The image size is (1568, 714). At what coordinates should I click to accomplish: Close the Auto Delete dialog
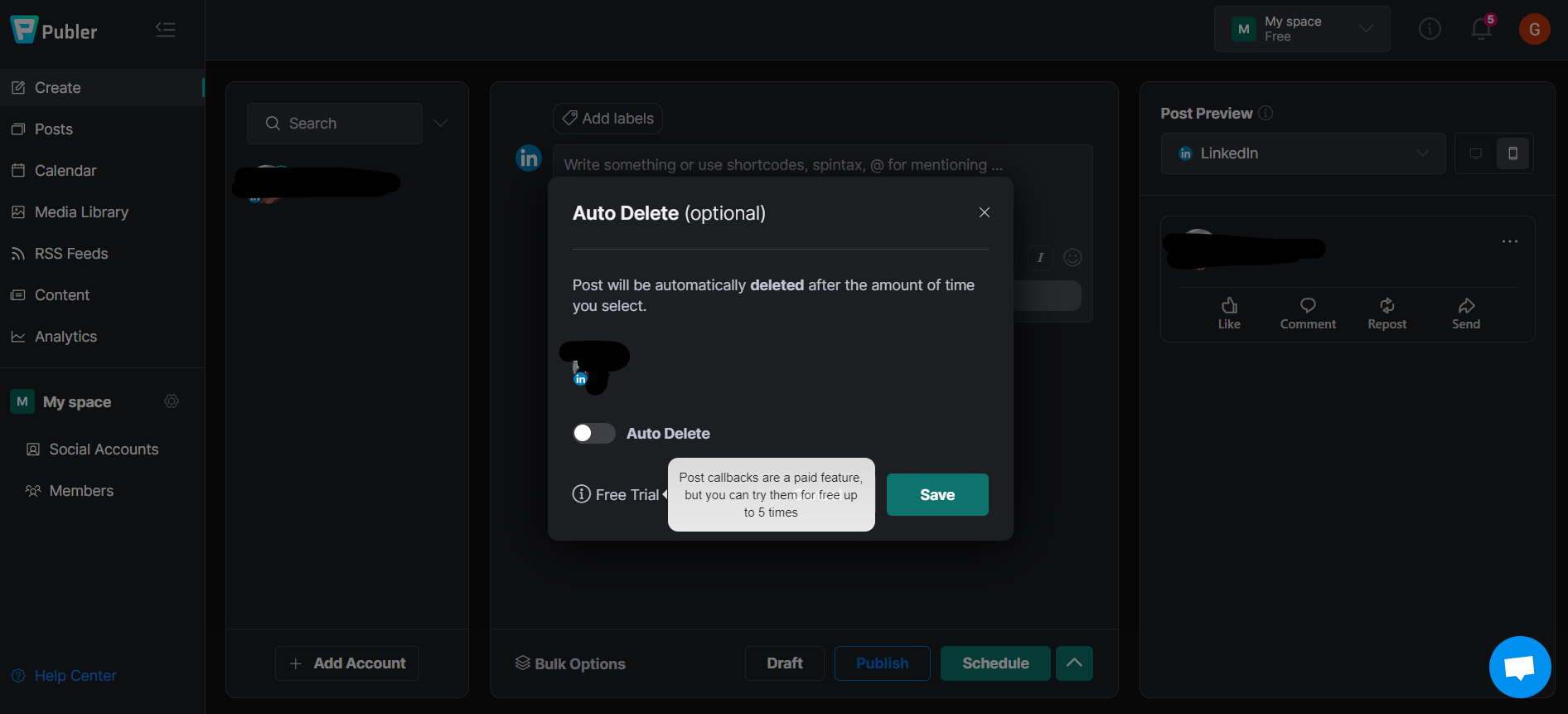[985, 212]
